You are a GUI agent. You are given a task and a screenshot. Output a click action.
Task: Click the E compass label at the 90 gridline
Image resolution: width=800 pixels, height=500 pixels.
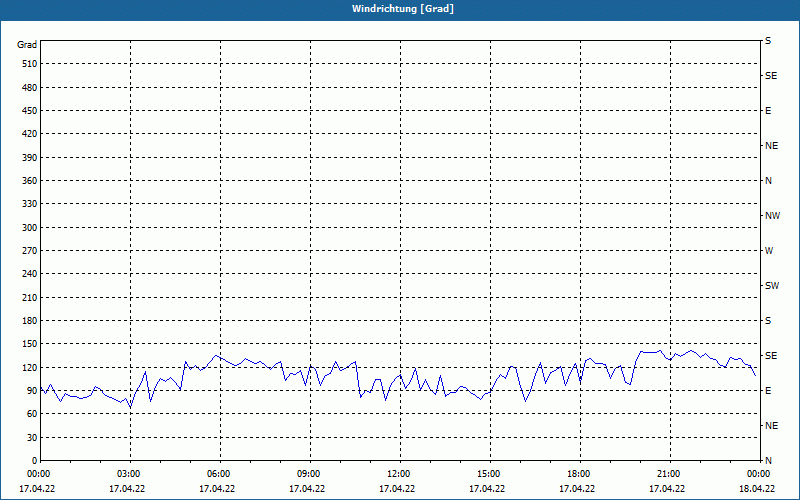[768, 391]
